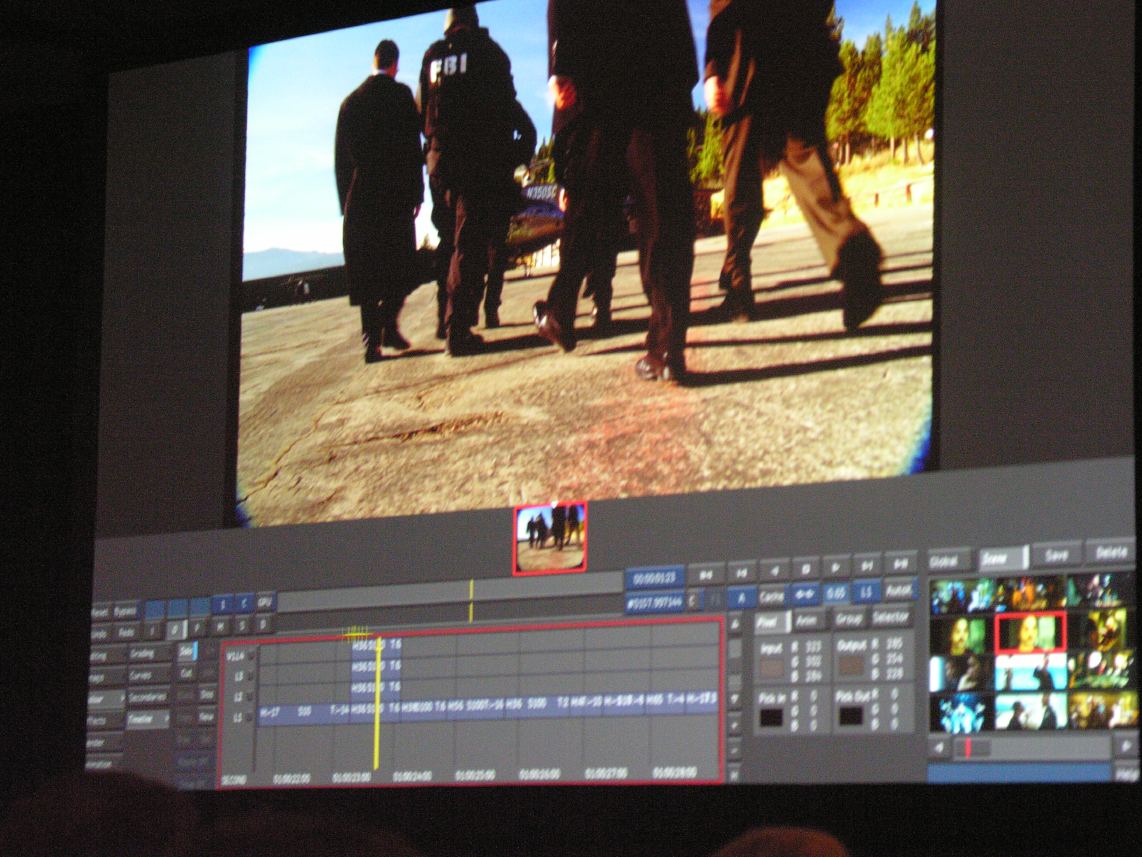Select the top-left gallery thumbnail
The image size is (1142, 857).
(x=961, y=597)
